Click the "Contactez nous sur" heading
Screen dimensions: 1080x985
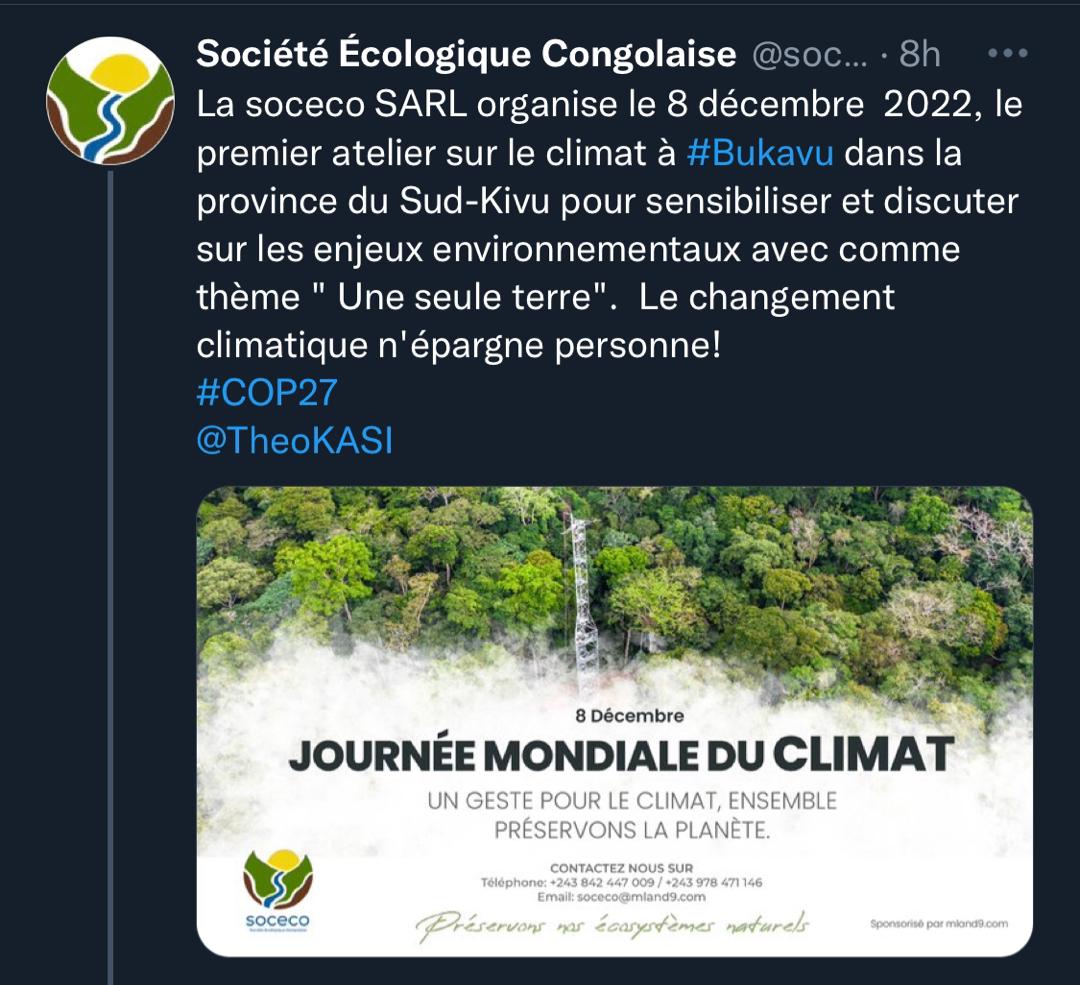click(x=621, y=866)
